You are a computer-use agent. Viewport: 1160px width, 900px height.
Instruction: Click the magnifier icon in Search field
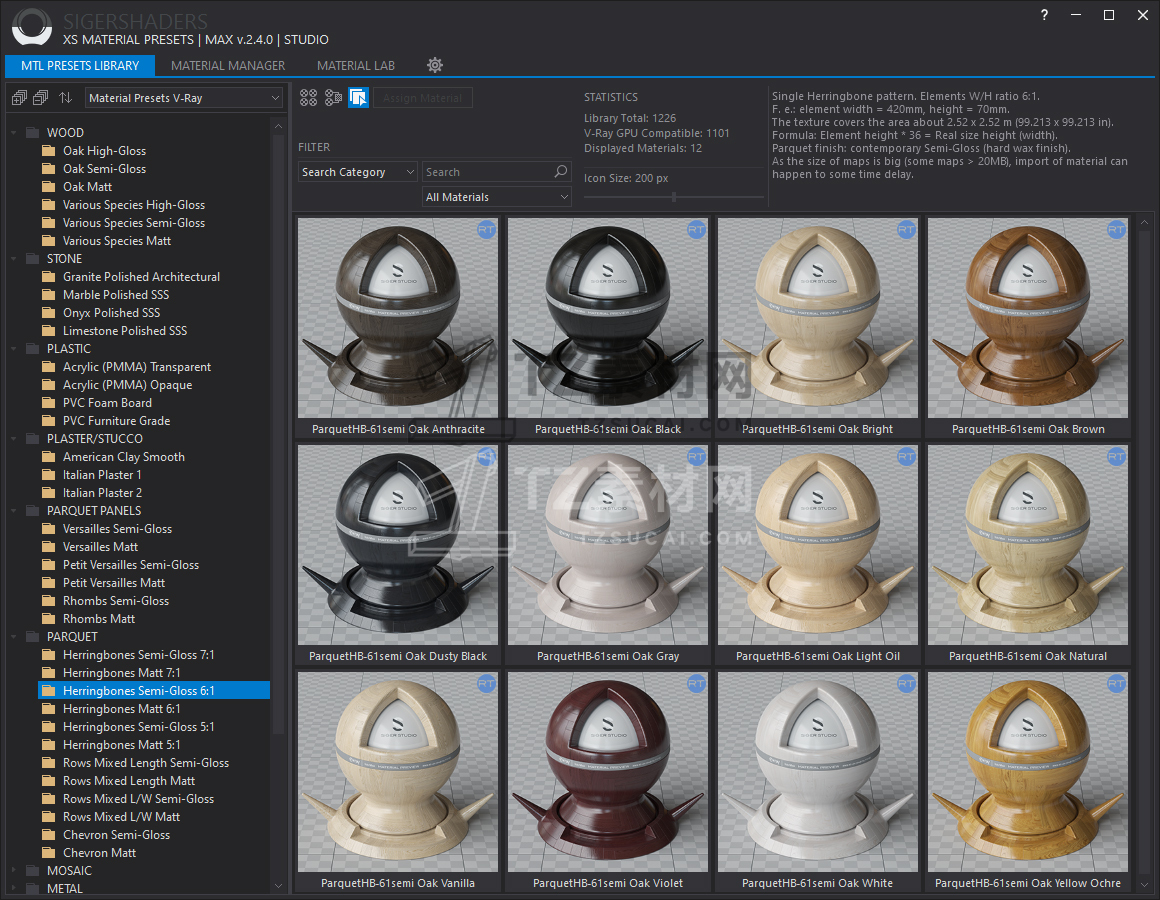[x=561, y=172]
